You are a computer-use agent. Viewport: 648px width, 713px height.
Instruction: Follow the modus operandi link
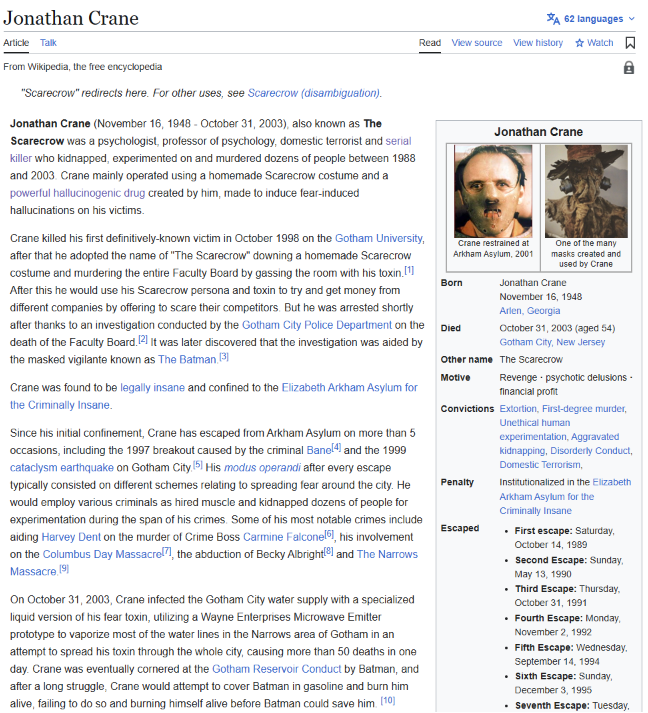click(x=262, y=467)
